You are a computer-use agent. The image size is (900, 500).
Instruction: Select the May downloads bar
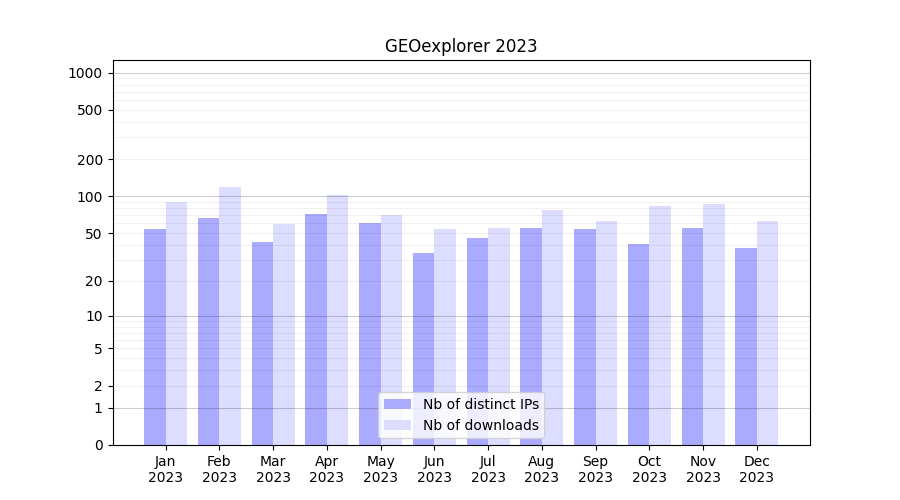(391, 330)
